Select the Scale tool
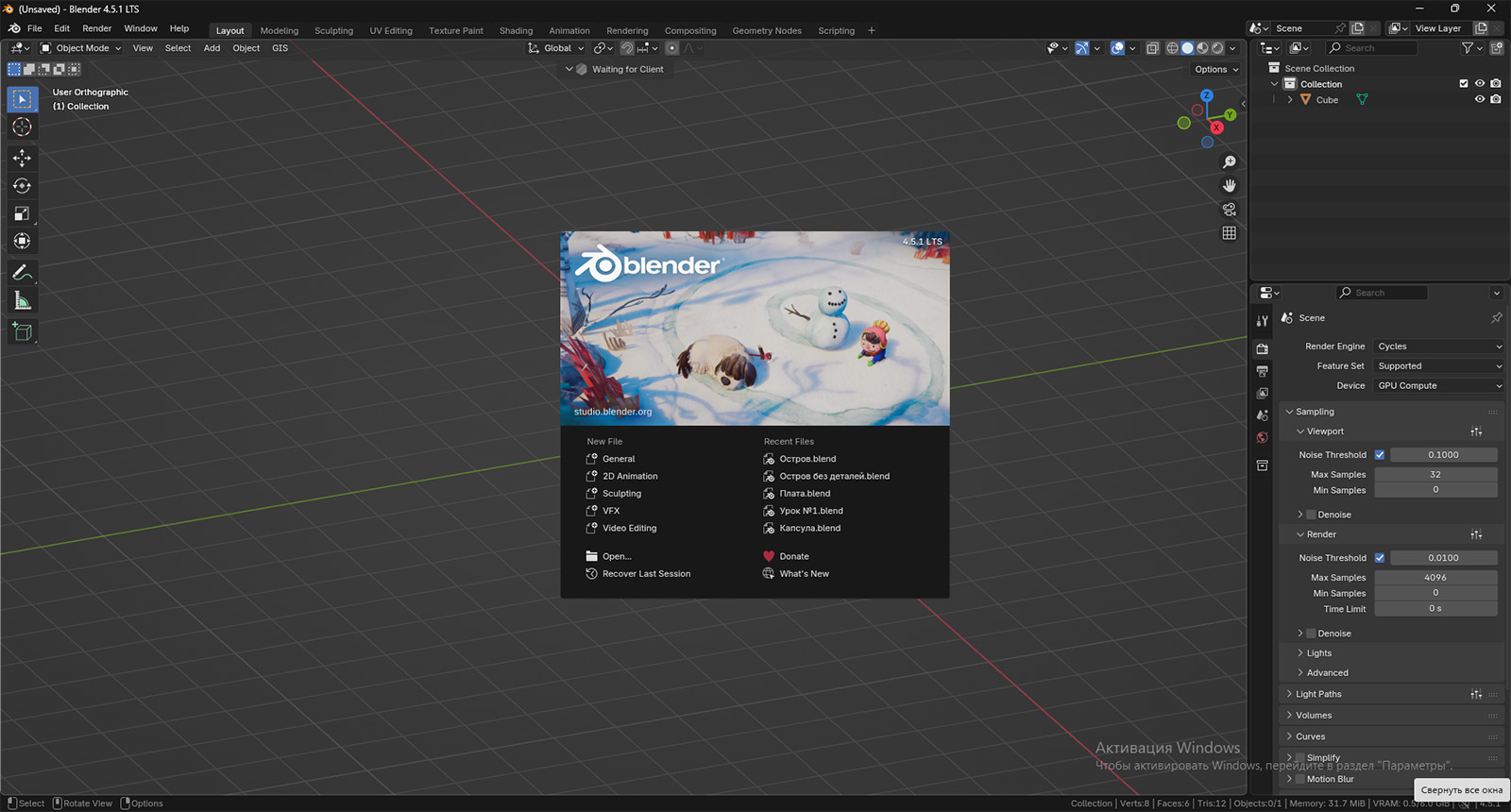Viewport: 1511px width, 812px height. 23,214
